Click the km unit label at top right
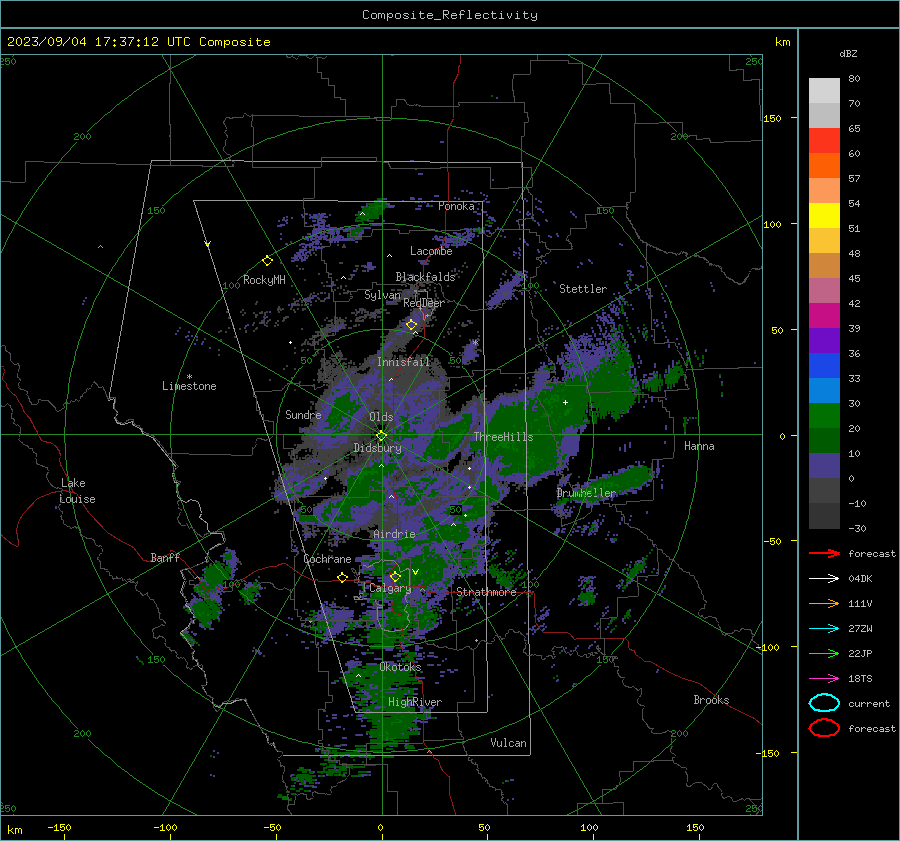The image size is (900, 841). (782, 42)
